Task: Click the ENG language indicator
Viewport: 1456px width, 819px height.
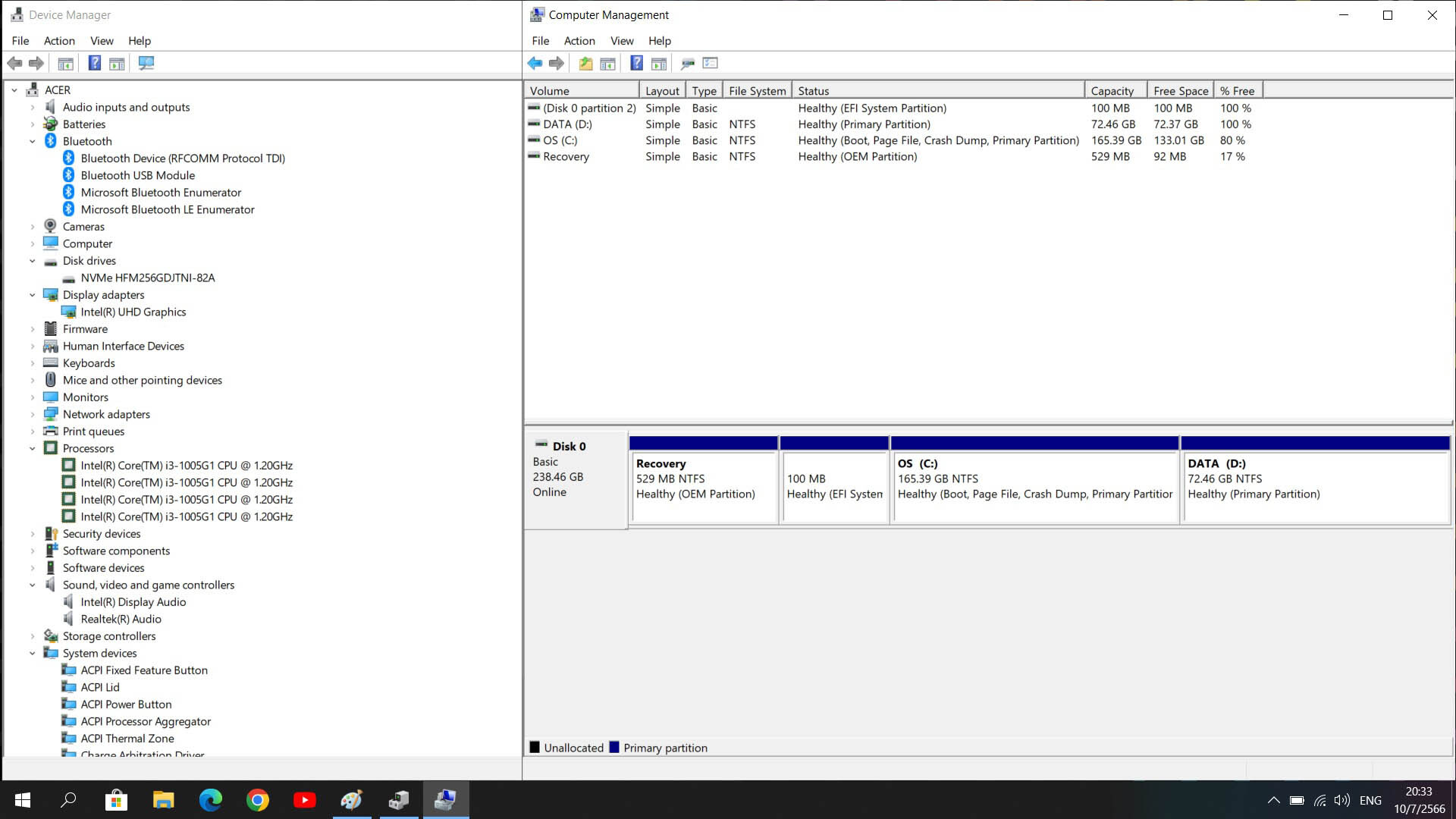Action: [x=1370, y=800]
